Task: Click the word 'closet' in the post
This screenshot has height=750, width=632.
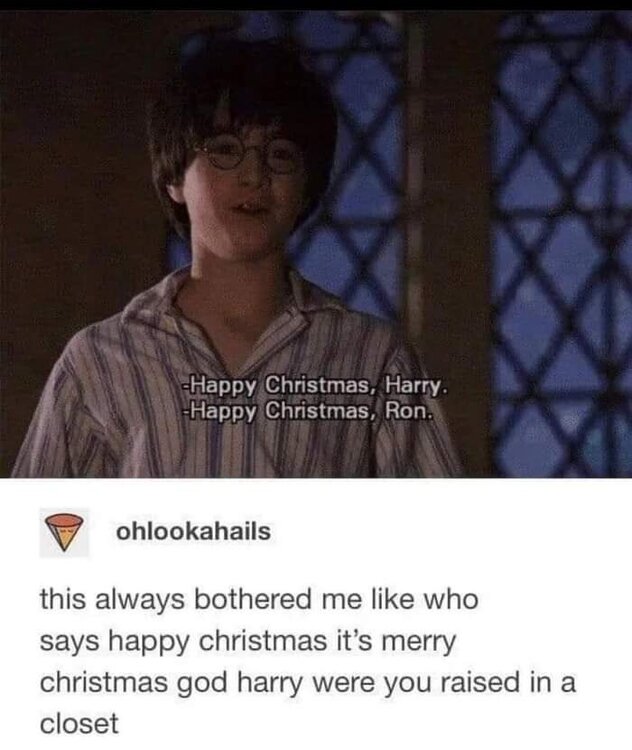Action: [x=79, y=724]
